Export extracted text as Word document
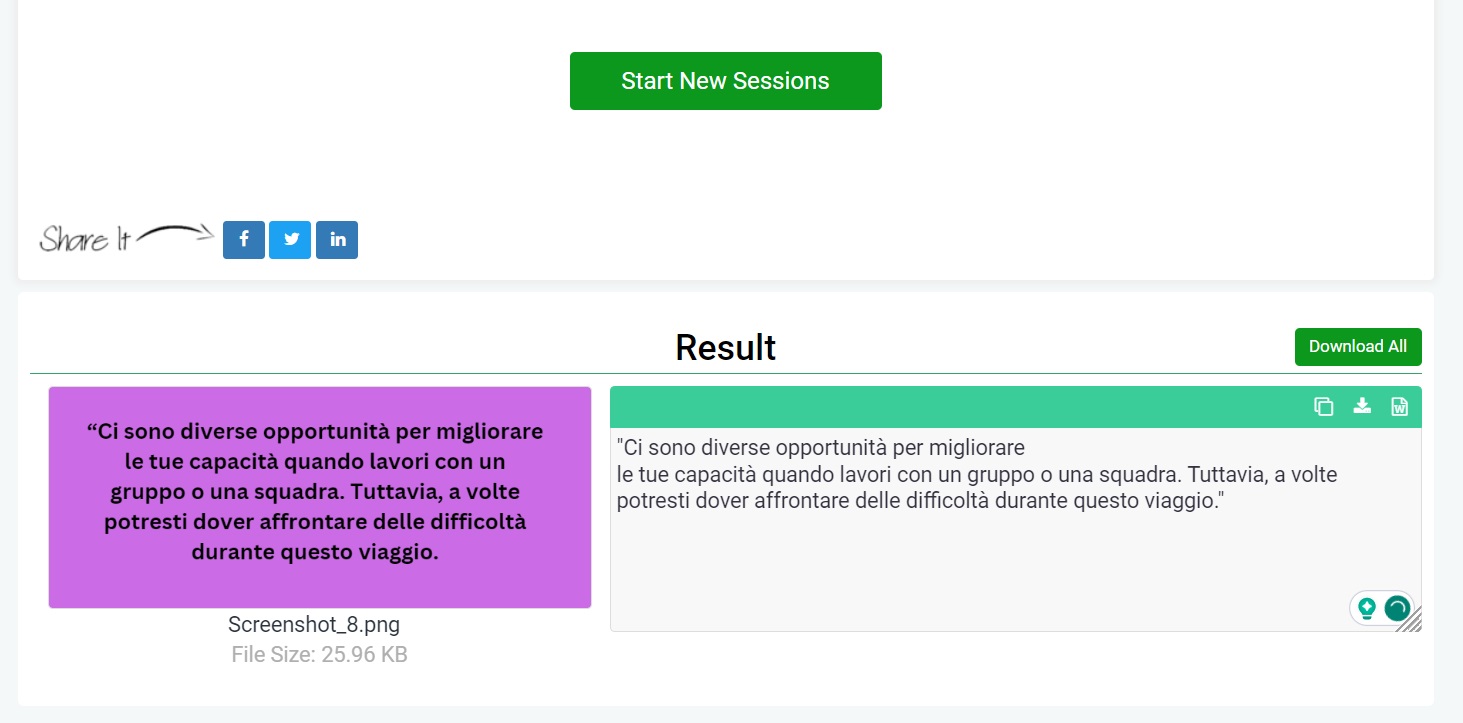Screen dimensions: 1463x723 (x=1400, y=407)
